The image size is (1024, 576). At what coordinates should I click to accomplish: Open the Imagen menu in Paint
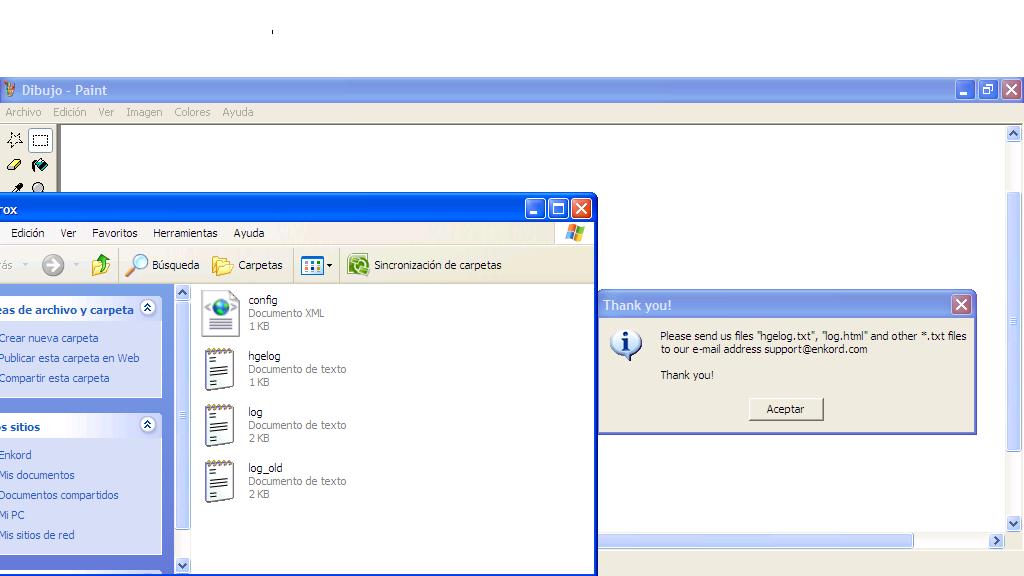[x=144, y=112]
